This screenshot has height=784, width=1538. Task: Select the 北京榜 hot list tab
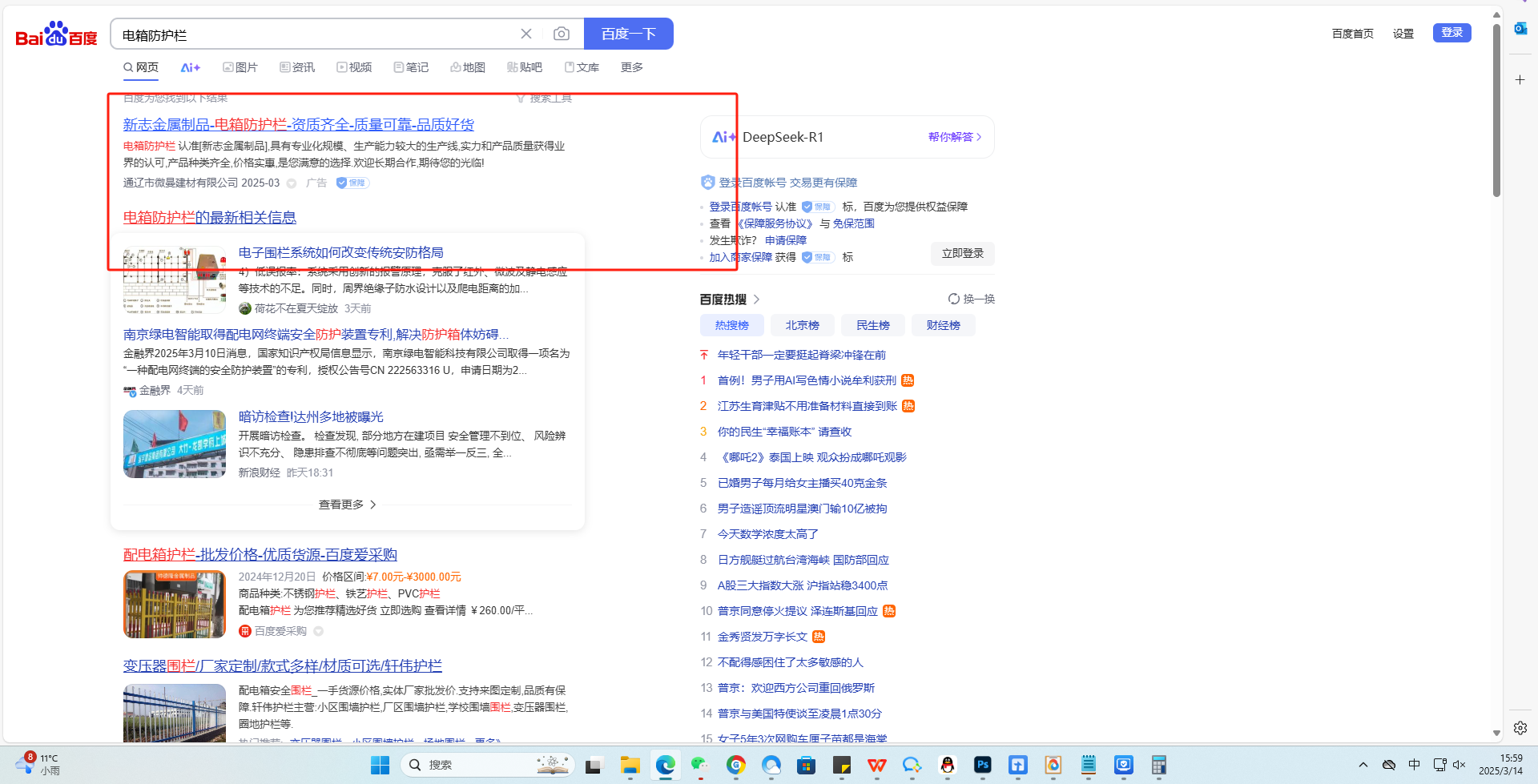(x=802, y=325)
